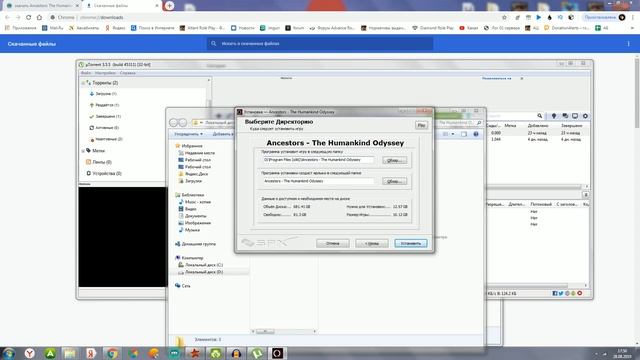Open the Настройки menu in uTorrent
This screenshot has height=360, width=640.
(x=105, y=73)
